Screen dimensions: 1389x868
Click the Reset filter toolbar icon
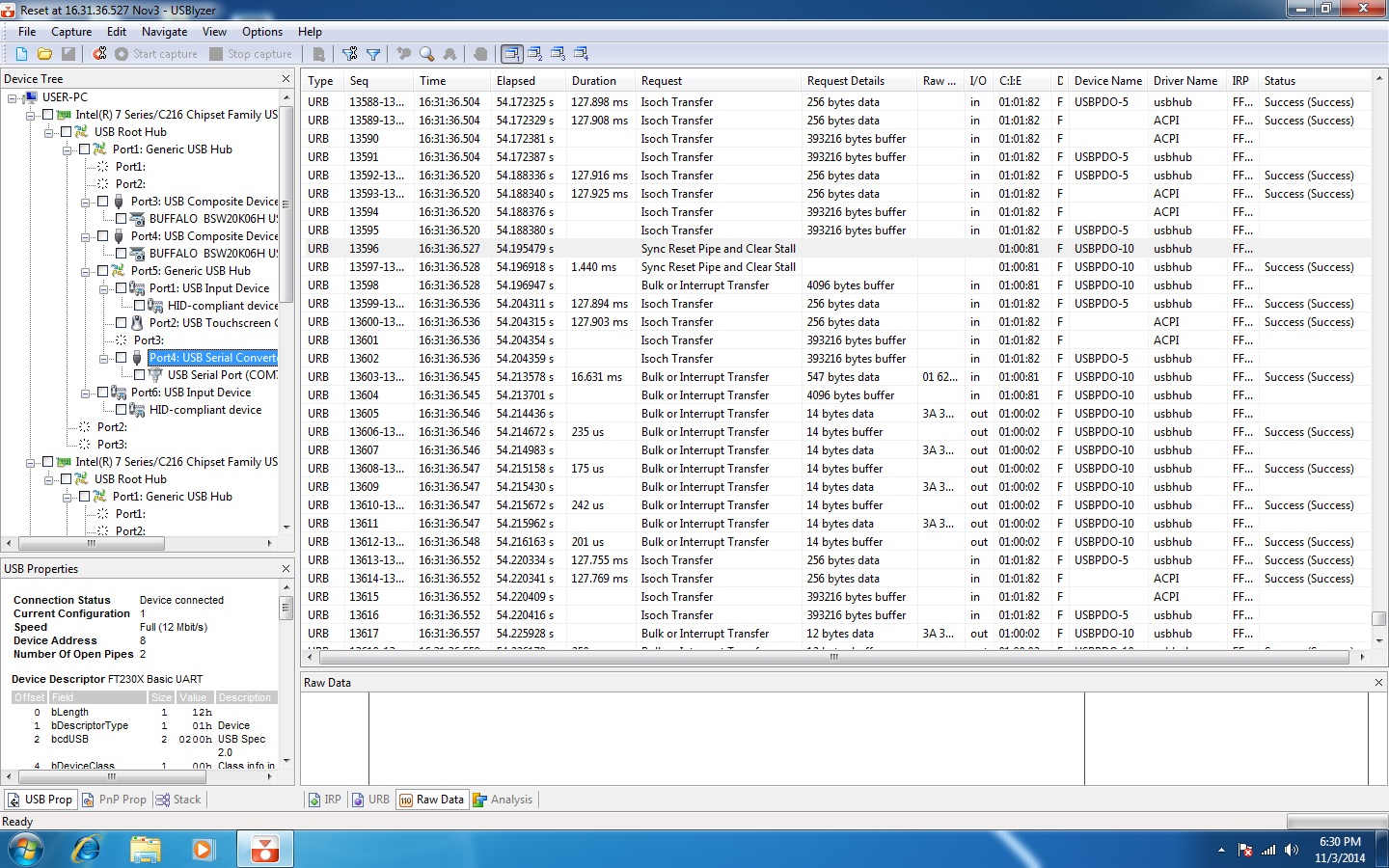tap(350, 54)
